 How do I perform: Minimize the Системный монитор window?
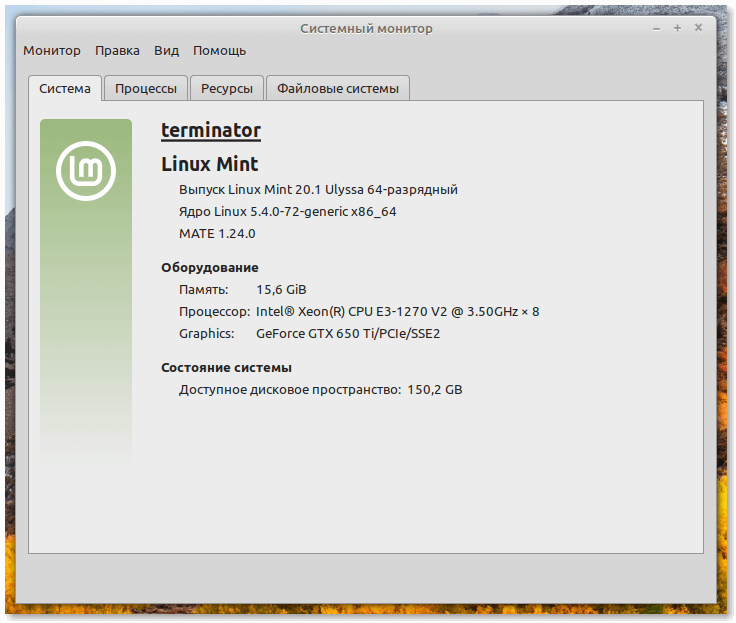tap(657, 29)
